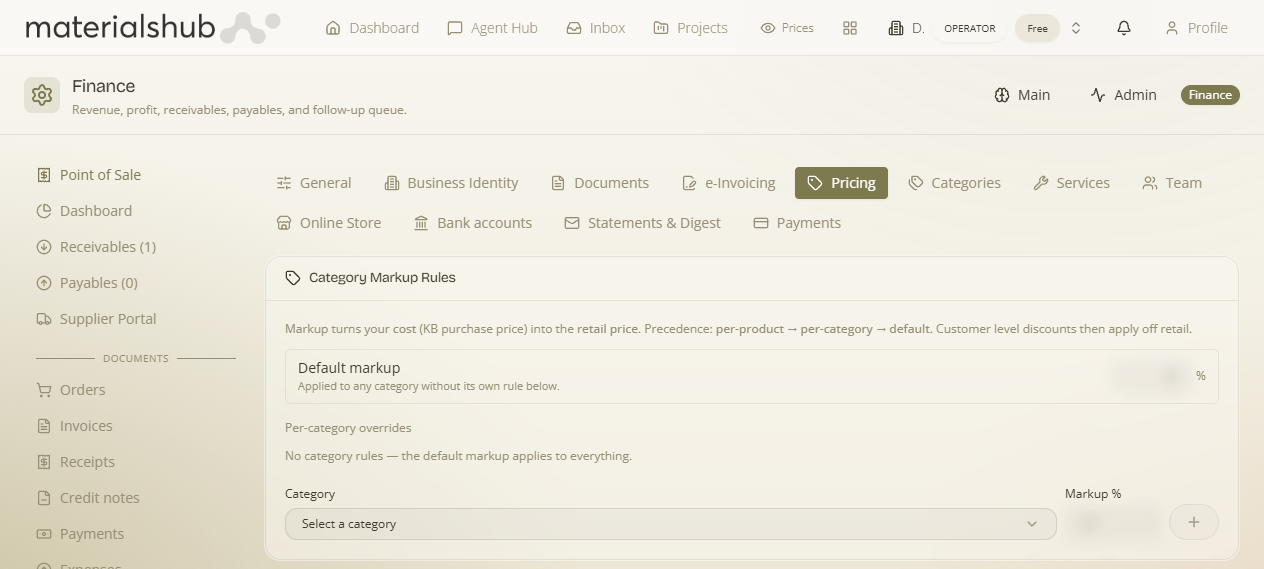Screen dimensions: 1264x569
Task: Open the sidebar Dashboard item
Action: pos(84,211)
